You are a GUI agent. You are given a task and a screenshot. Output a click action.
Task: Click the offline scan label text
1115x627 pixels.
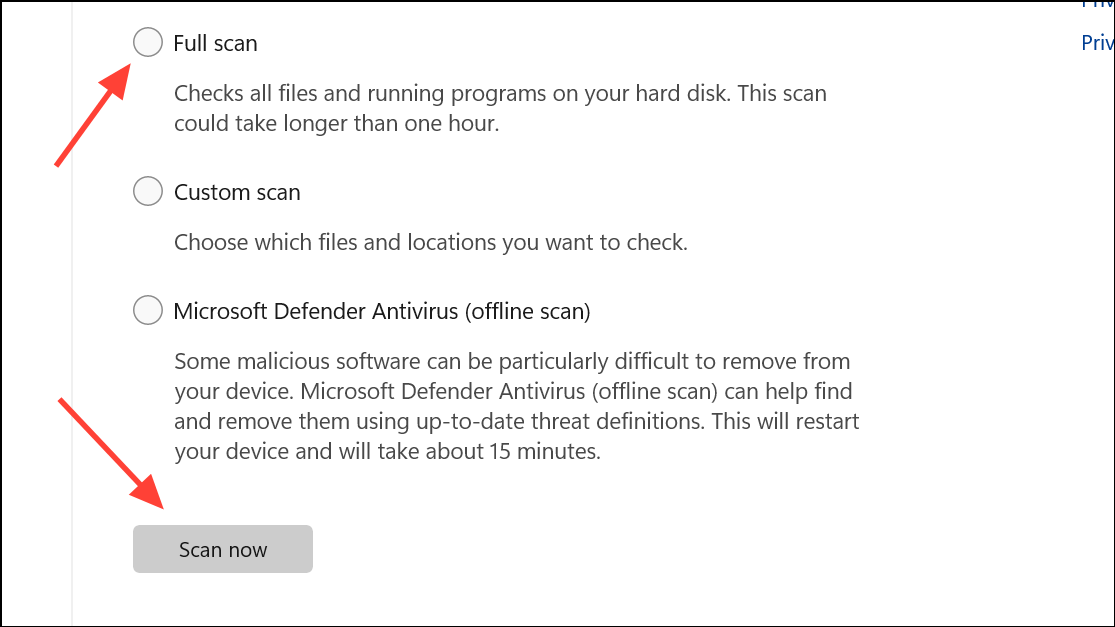tap(383, 311)
